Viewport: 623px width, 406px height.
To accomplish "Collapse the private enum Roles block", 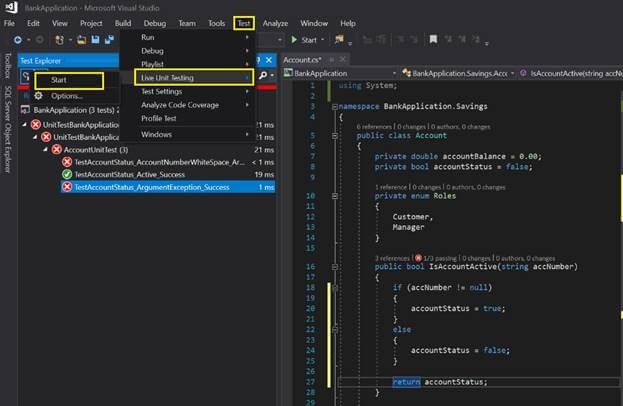I will point(335,196).
